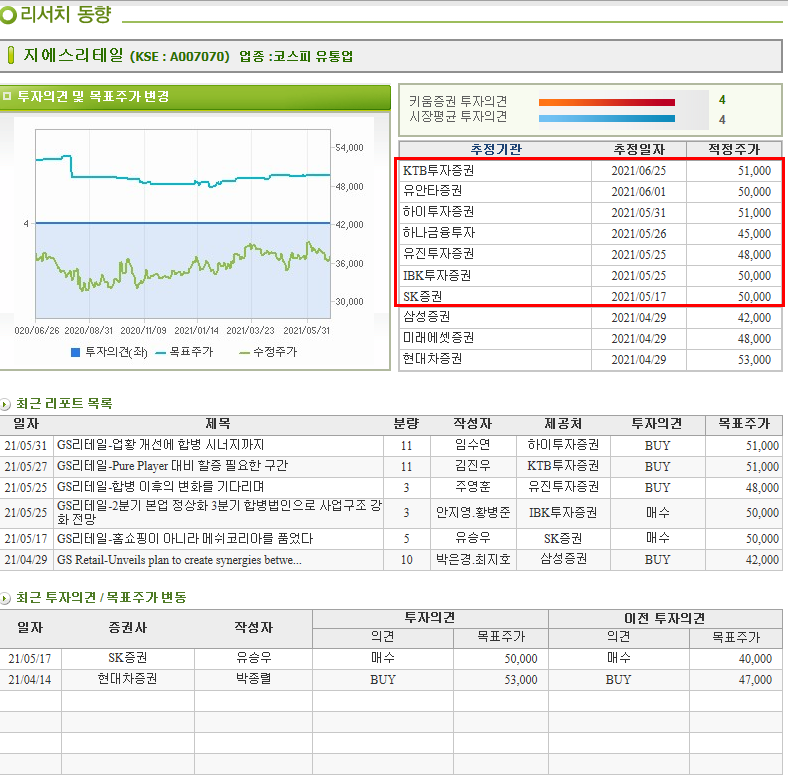Click the blue 투자의견(좌) legend marker
The image size is (788, 776).
[76, 352]
